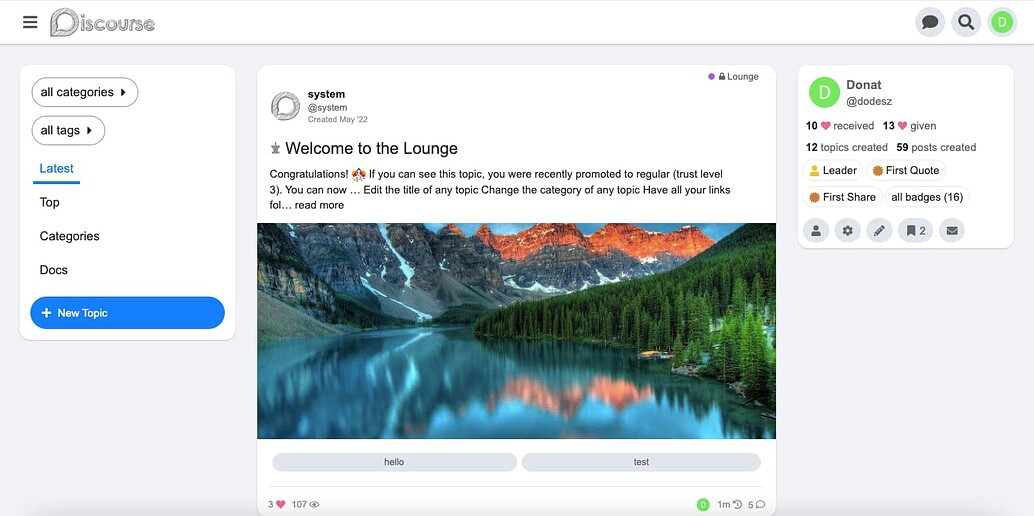Open bookmarks icon showing 2
The height and width of the screenshot is (516, 1034).
pos(915,230)
